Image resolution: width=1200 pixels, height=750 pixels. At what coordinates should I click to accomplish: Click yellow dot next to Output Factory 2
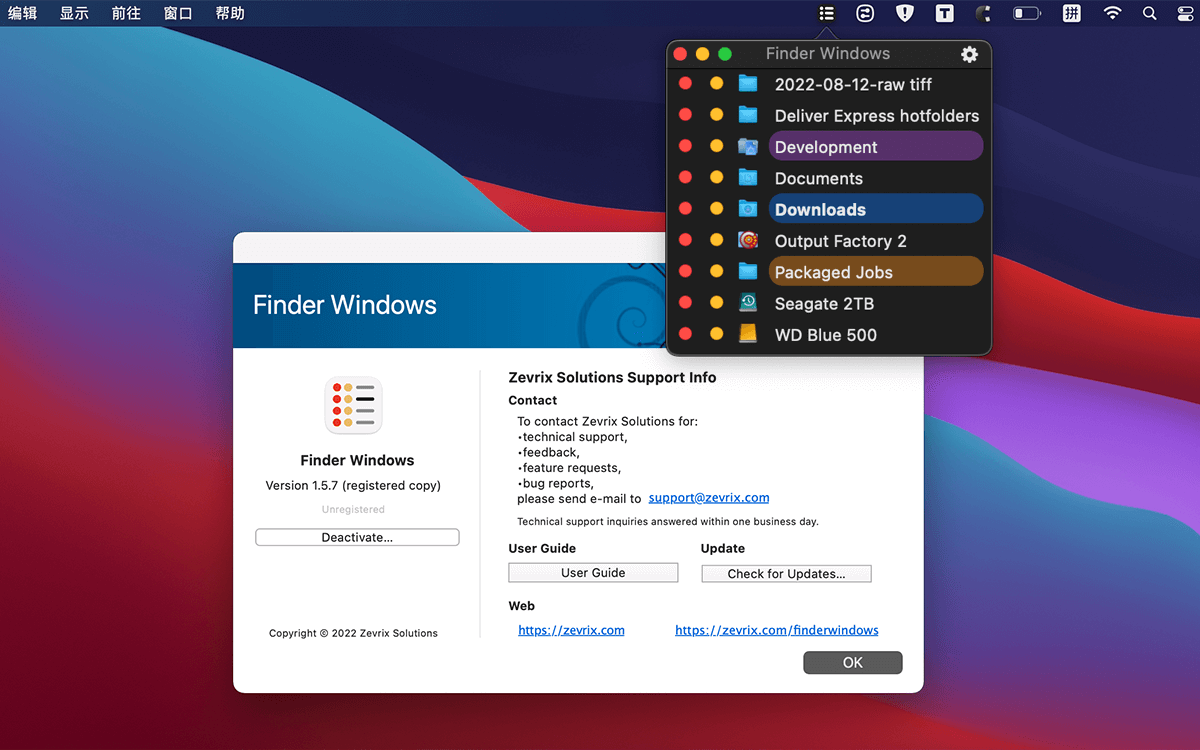(x=716, y=240)
